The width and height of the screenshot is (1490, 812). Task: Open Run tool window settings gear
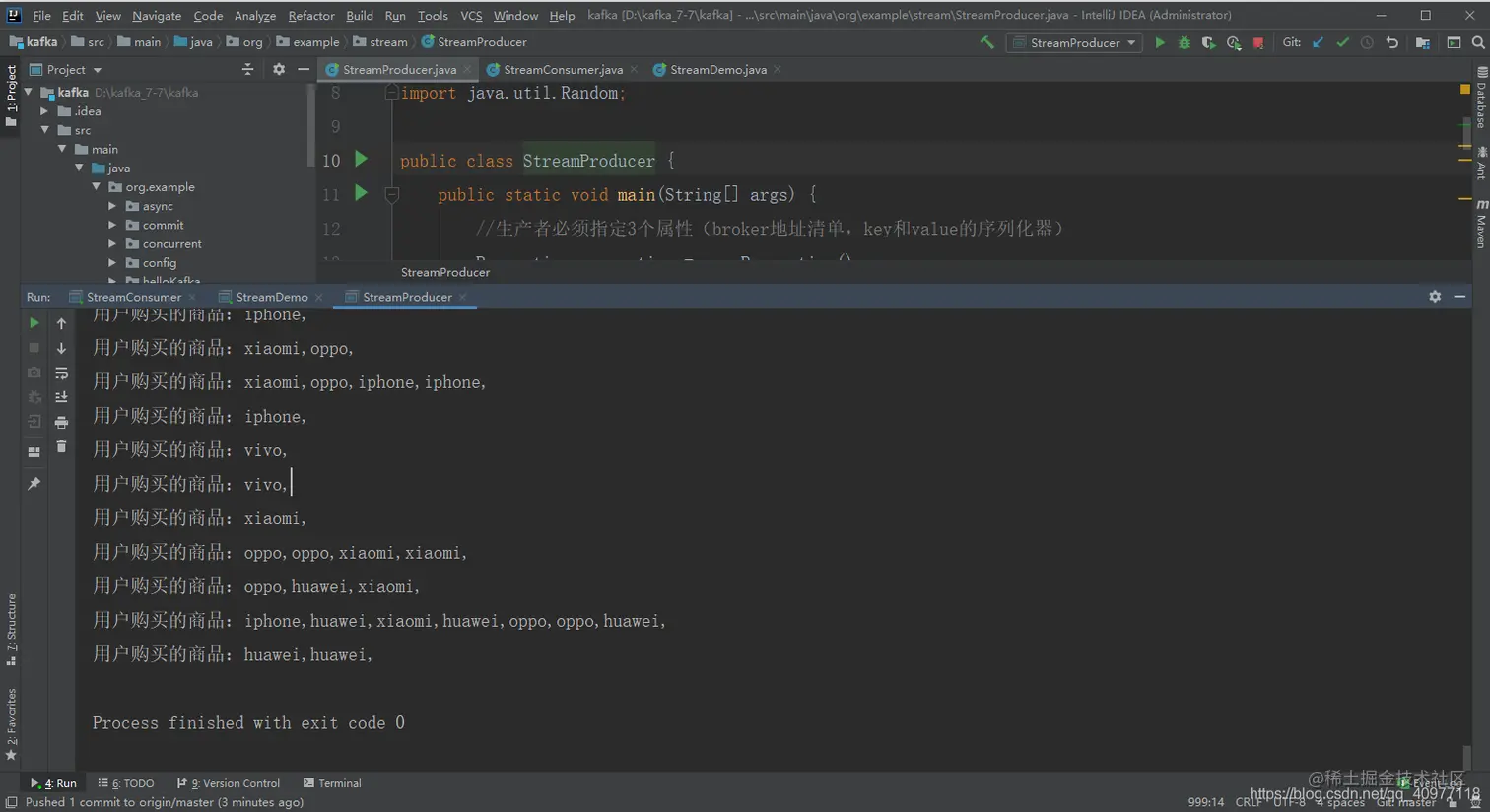(1435, 296)
